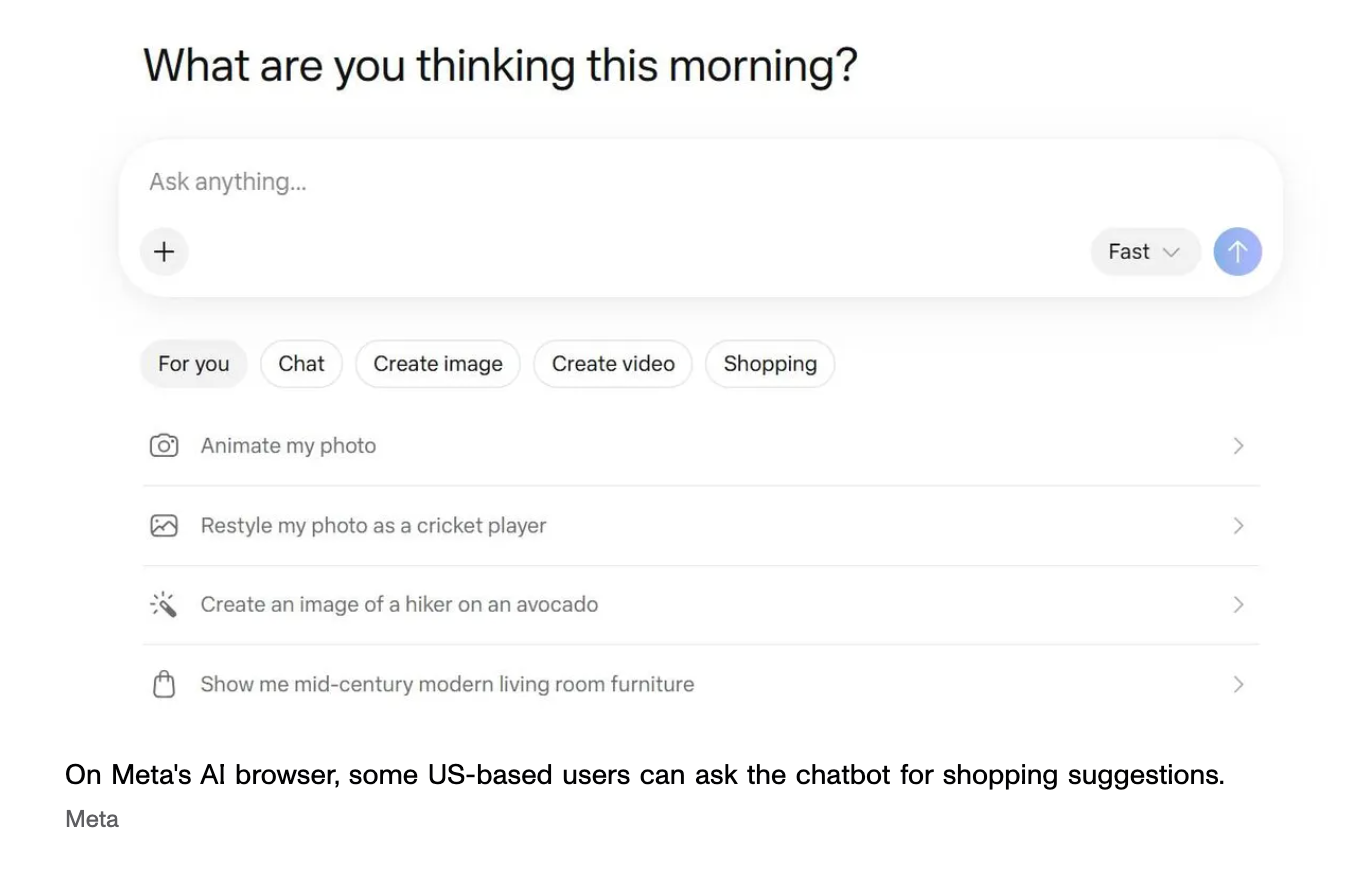Choose the mid-century modern furniture prompt
This screenshot has width=1362, height=882.
[447, 684]
